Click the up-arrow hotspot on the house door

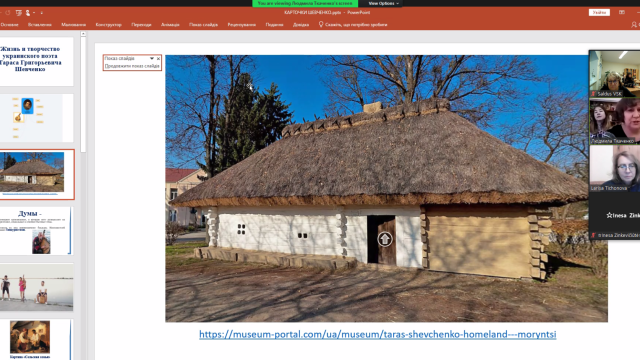point(385,239)
